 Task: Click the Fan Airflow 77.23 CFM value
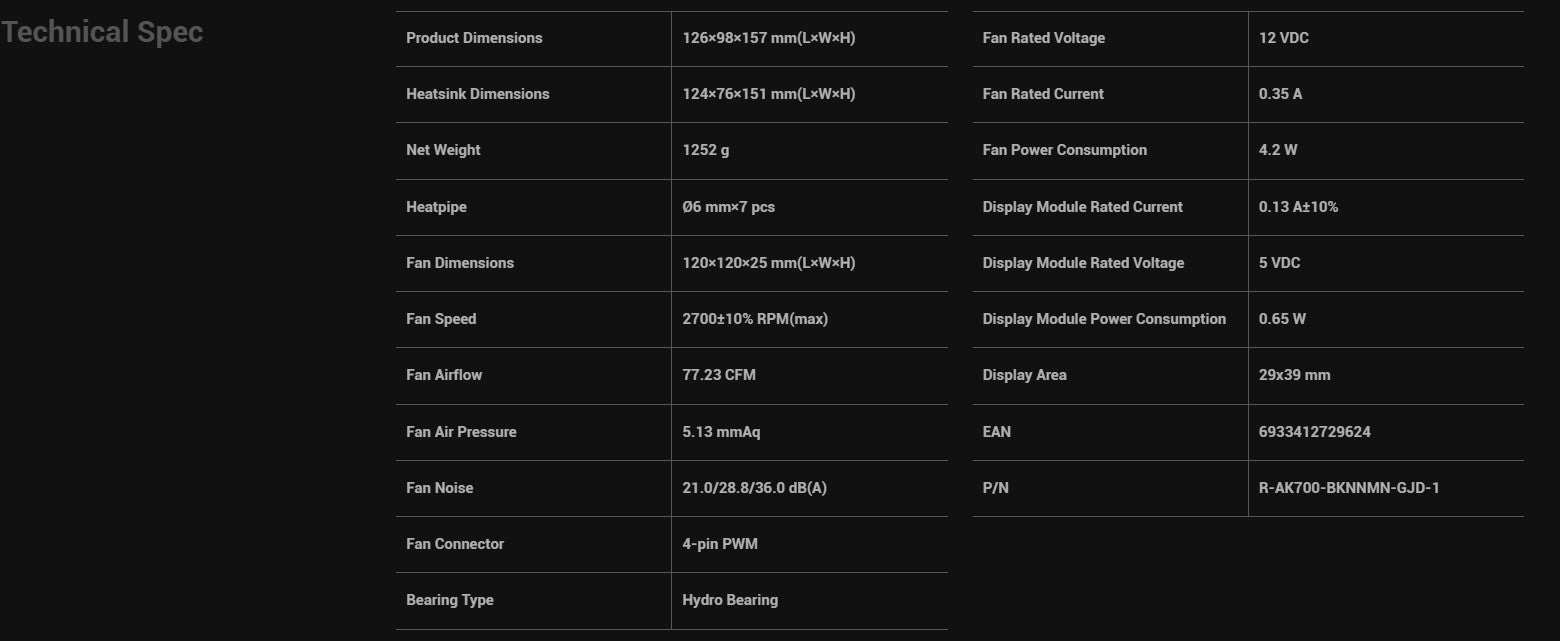pos(719,375)
